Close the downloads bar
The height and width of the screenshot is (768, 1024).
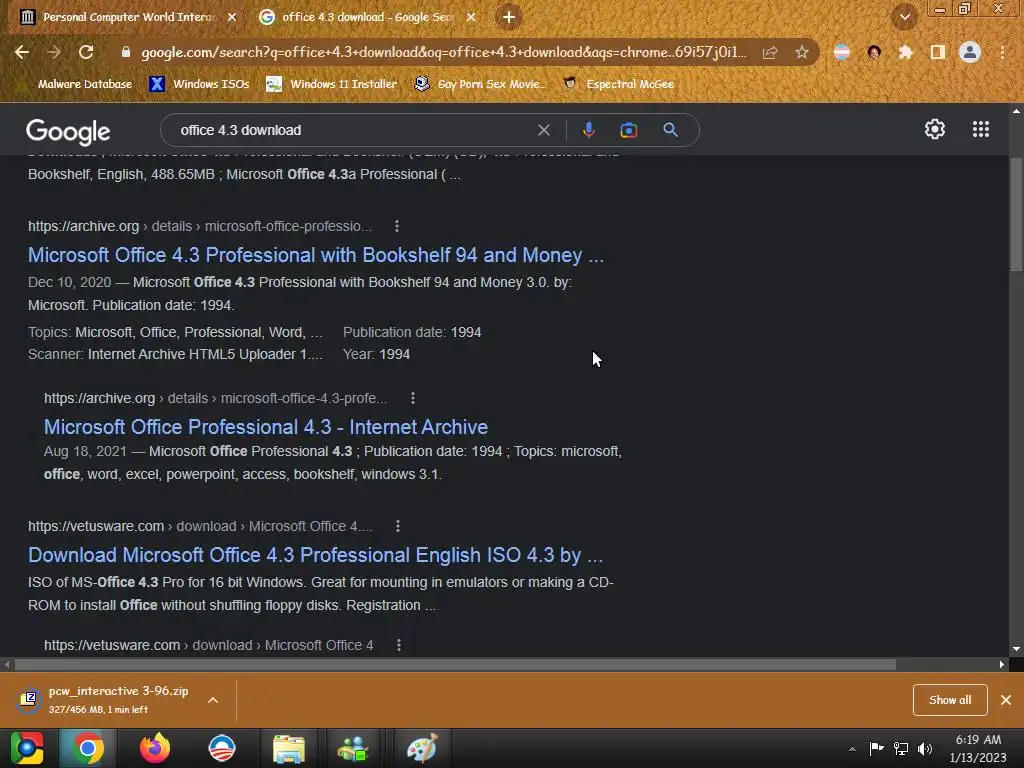tap(1006, 700)
